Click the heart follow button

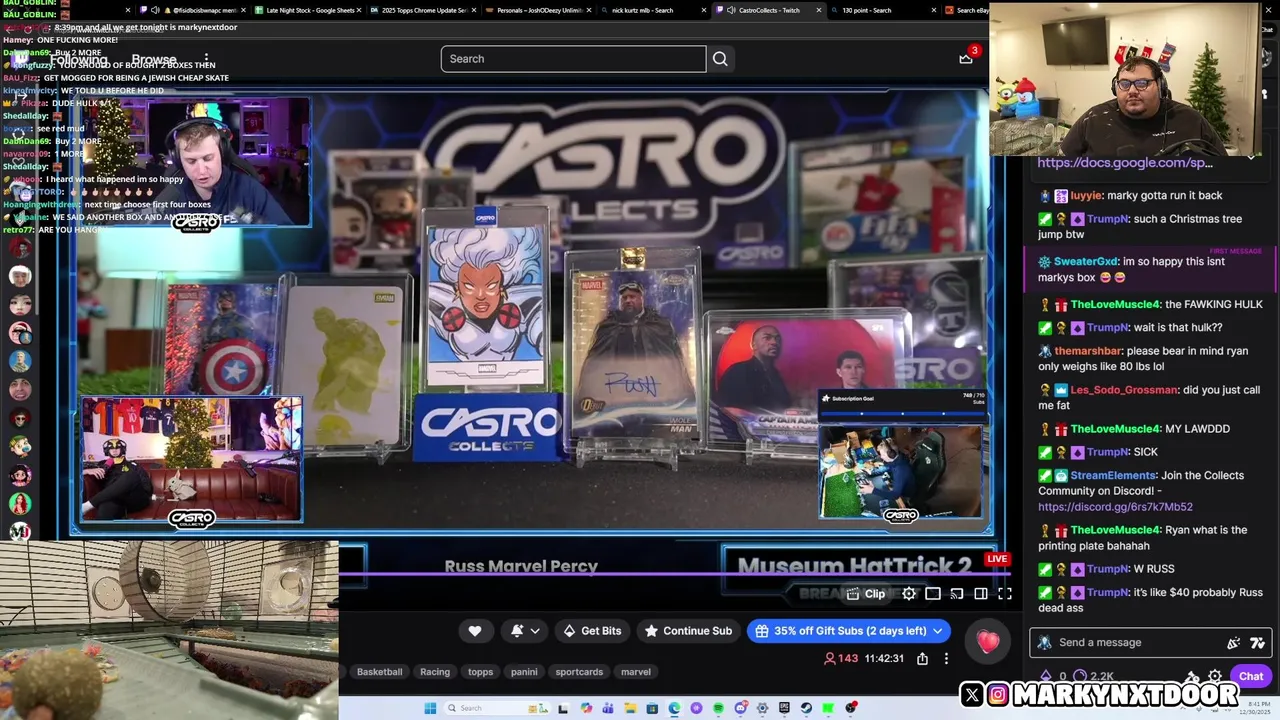coord(475,631)
